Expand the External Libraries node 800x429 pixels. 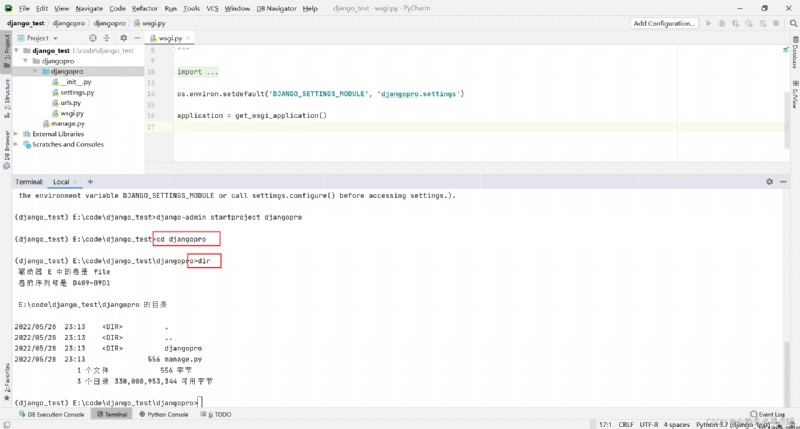16,134
